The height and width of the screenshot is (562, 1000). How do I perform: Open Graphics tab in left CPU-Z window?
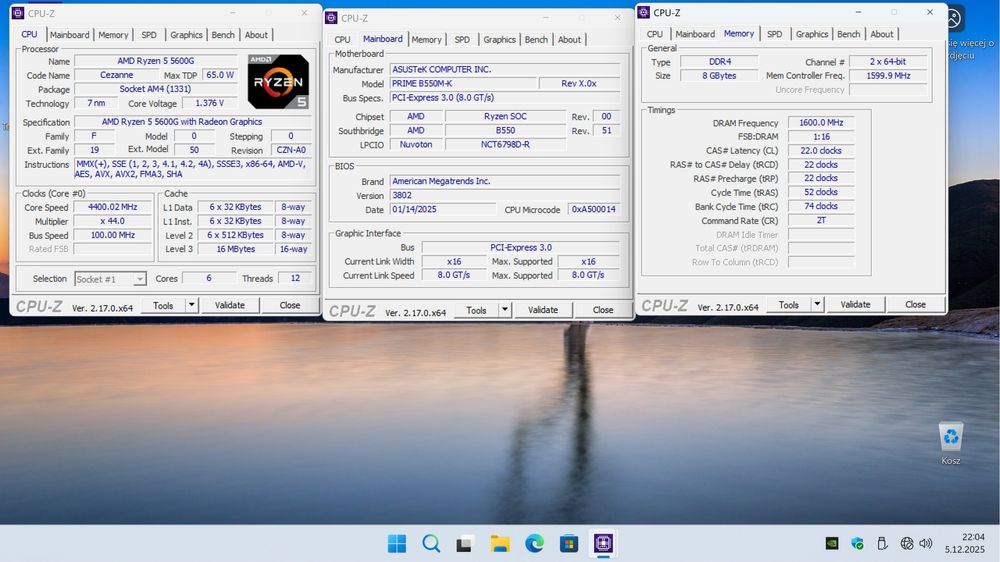point(186,35)
